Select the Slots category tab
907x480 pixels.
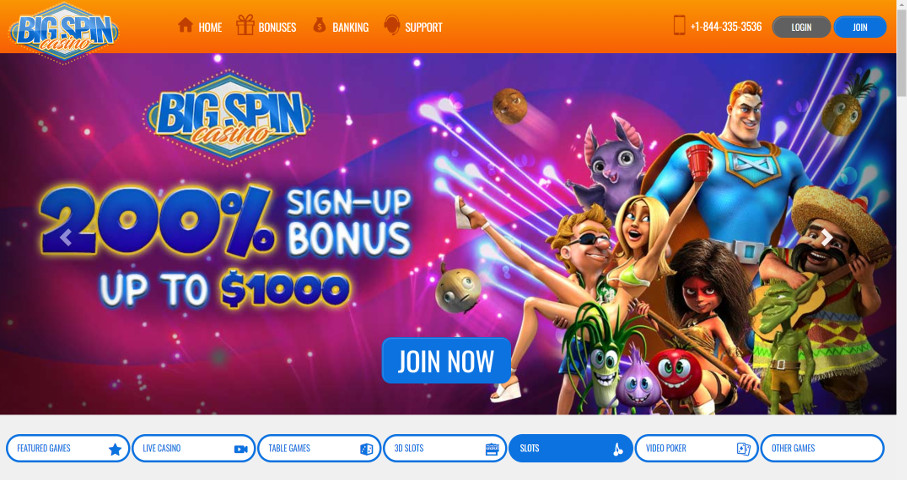[570, 448]
